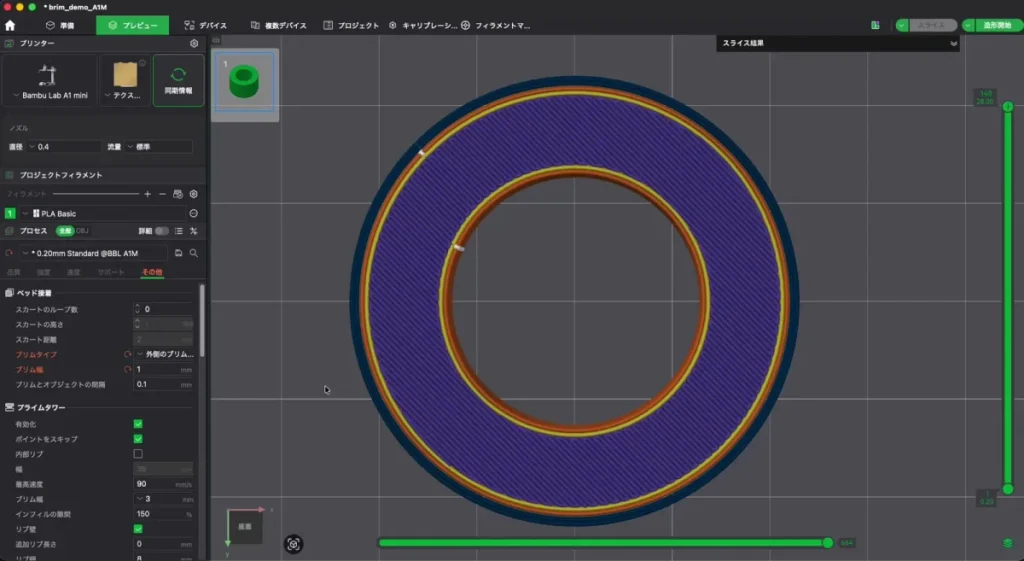Open AMS filament sync icon
This screenshot has width=1024, height=561.
178,194
